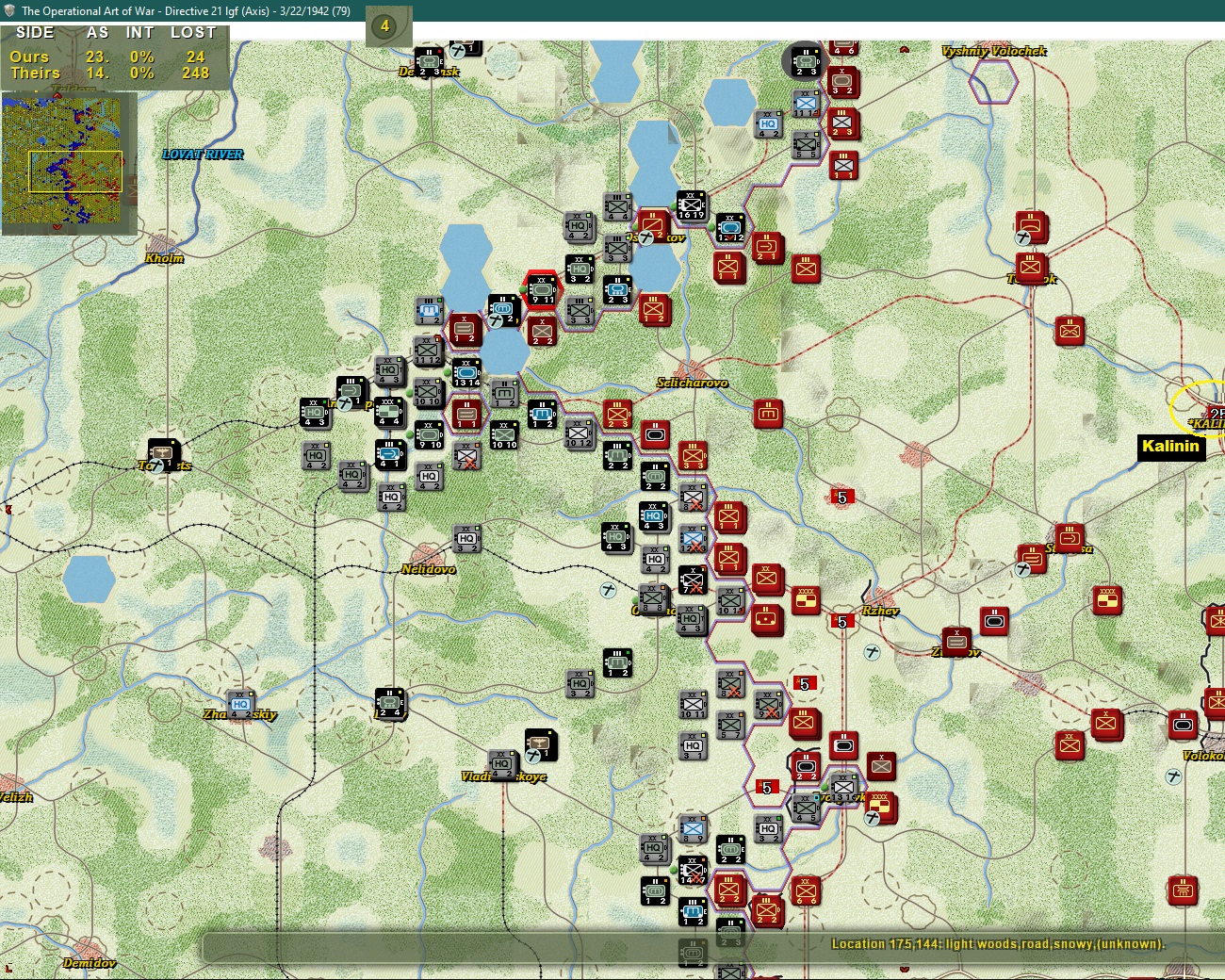Select the black regiment counter marked '4 1'
The image size is (1225, 980).
pyautogui.click(x=390, y=454)
